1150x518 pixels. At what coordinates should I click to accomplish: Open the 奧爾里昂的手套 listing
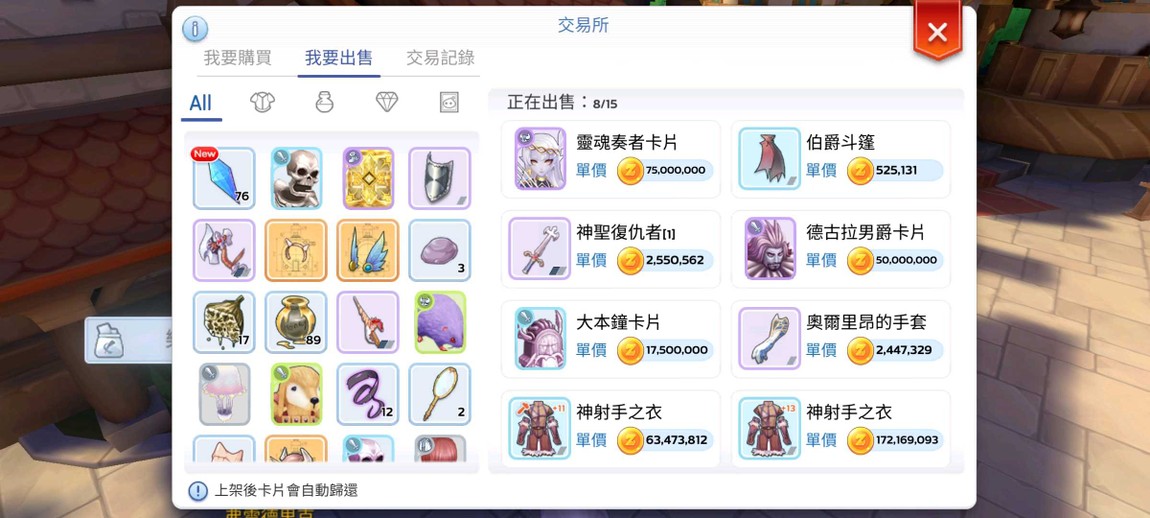pos(840,339)
